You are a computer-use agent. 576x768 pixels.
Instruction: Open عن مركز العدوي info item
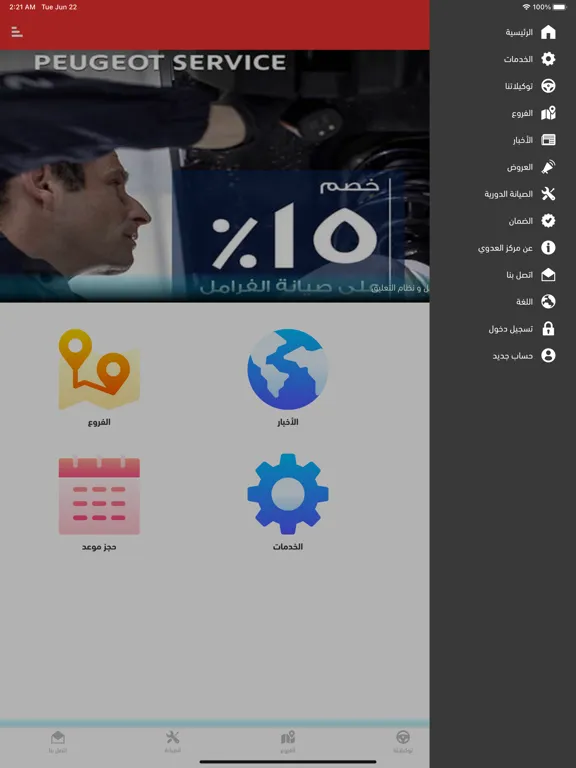[x=517, y=248]
